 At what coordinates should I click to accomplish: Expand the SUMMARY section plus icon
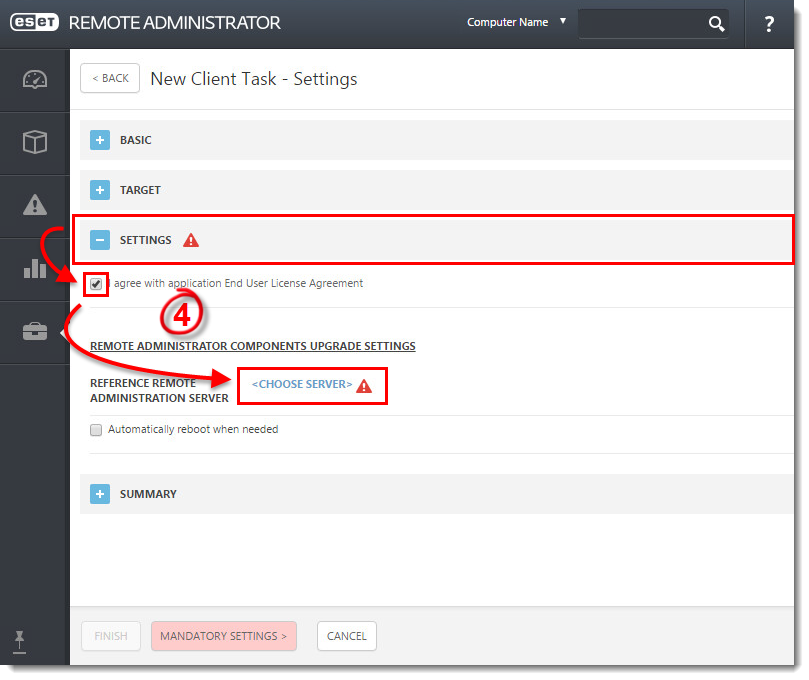(x=100, y=494)
